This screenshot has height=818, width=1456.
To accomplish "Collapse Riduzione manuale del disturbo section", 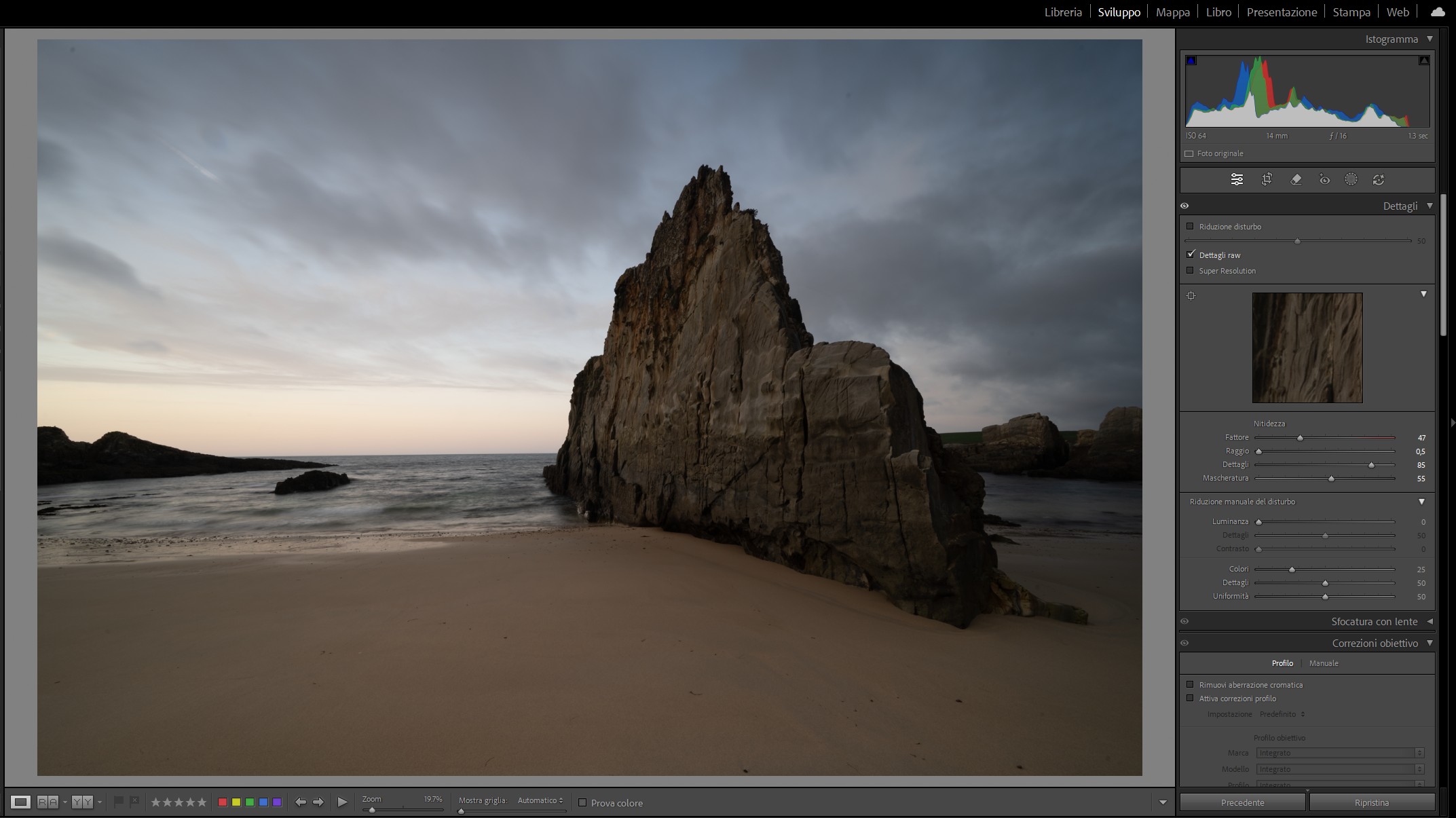I will (x=1421, y=502).
